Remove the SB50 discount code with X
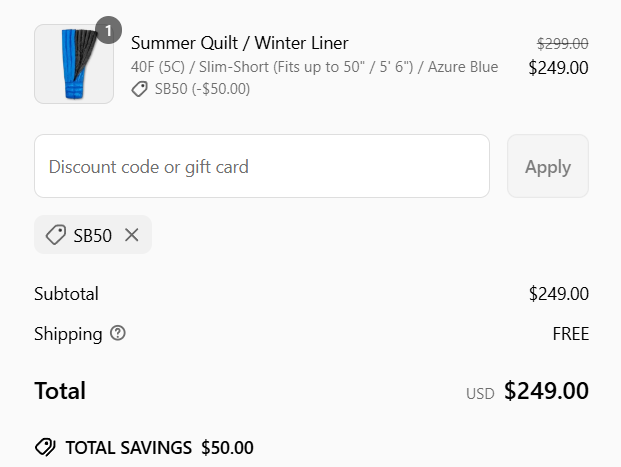621x467 pixels. point(131,235)
